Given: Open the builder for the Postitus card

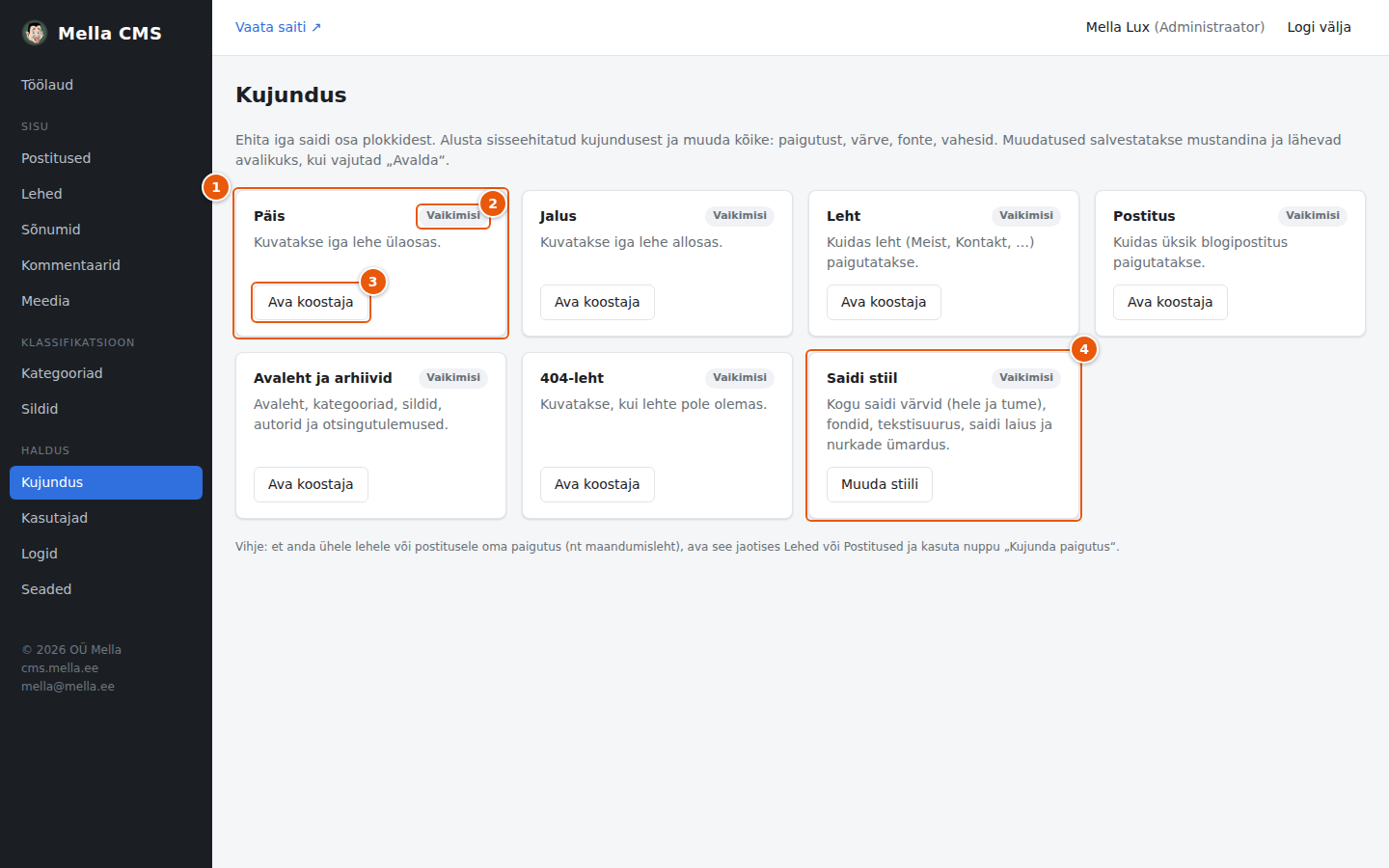Looking at the screenshot, I should click(x=1170, y=302).
